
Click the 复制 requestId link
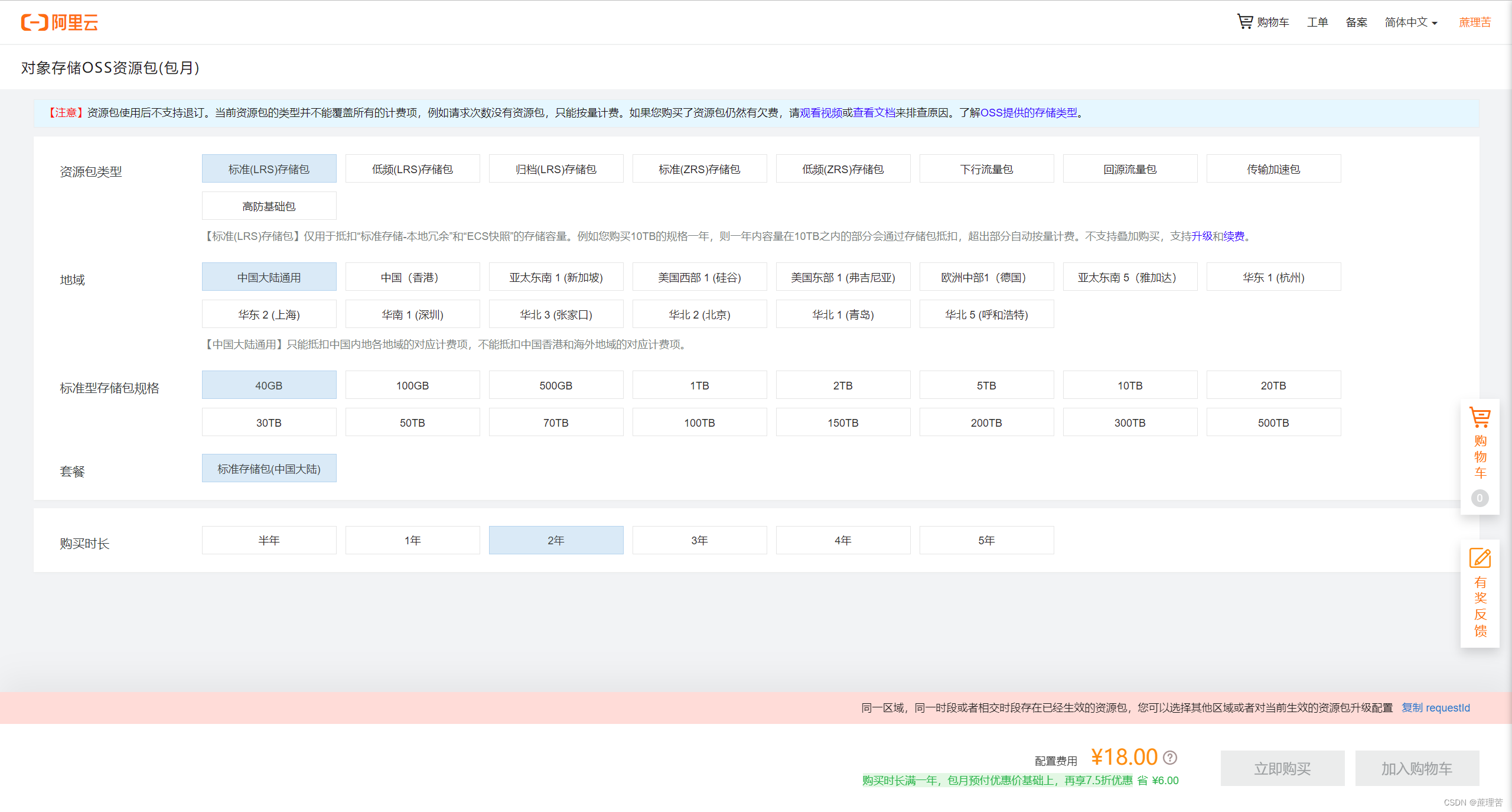click(x=1436, y=708)
